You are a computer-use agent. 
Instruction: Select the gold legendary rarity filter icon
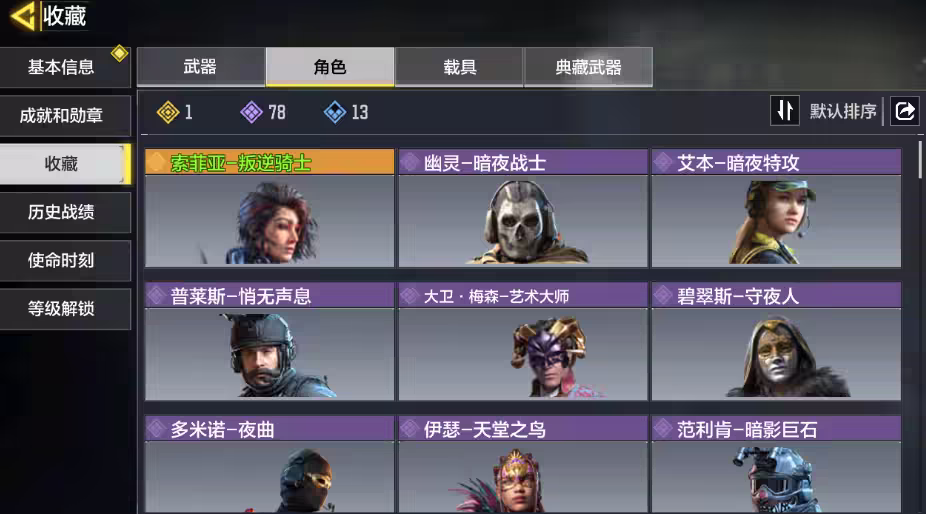tap(168, 112)
